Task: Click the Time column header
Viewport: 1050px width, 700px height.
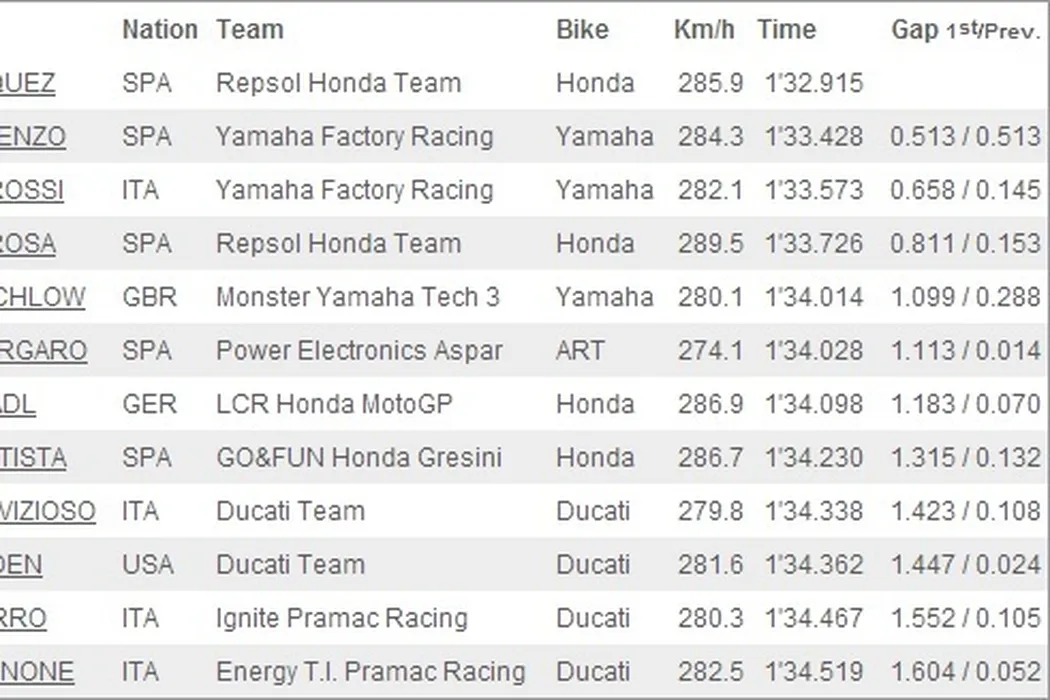Action: [x=786, y=30]
